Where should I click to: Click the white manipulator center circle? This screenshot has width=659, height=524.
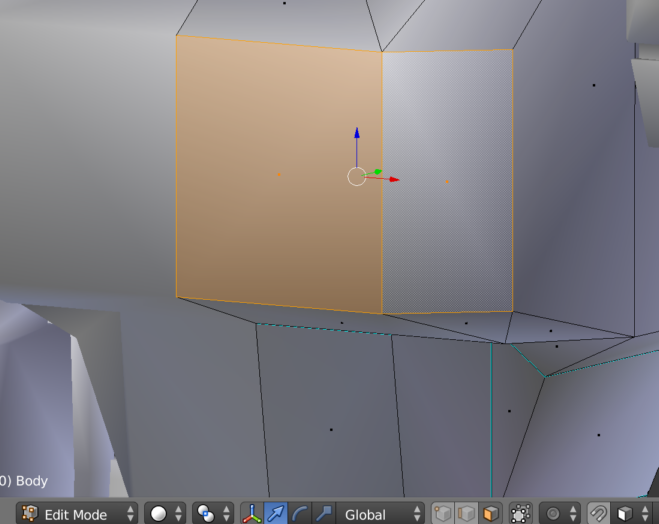pos(357,177)
